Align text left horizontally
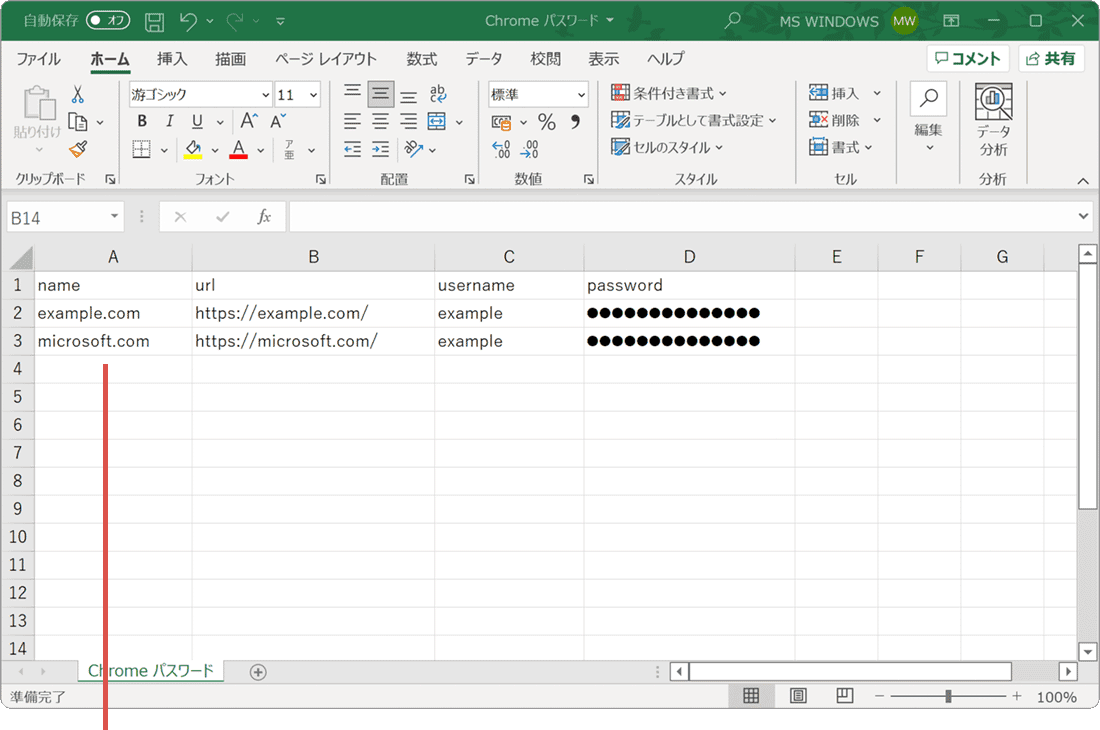The height and width of the screenshot is (730, 1100). (352, 121)
